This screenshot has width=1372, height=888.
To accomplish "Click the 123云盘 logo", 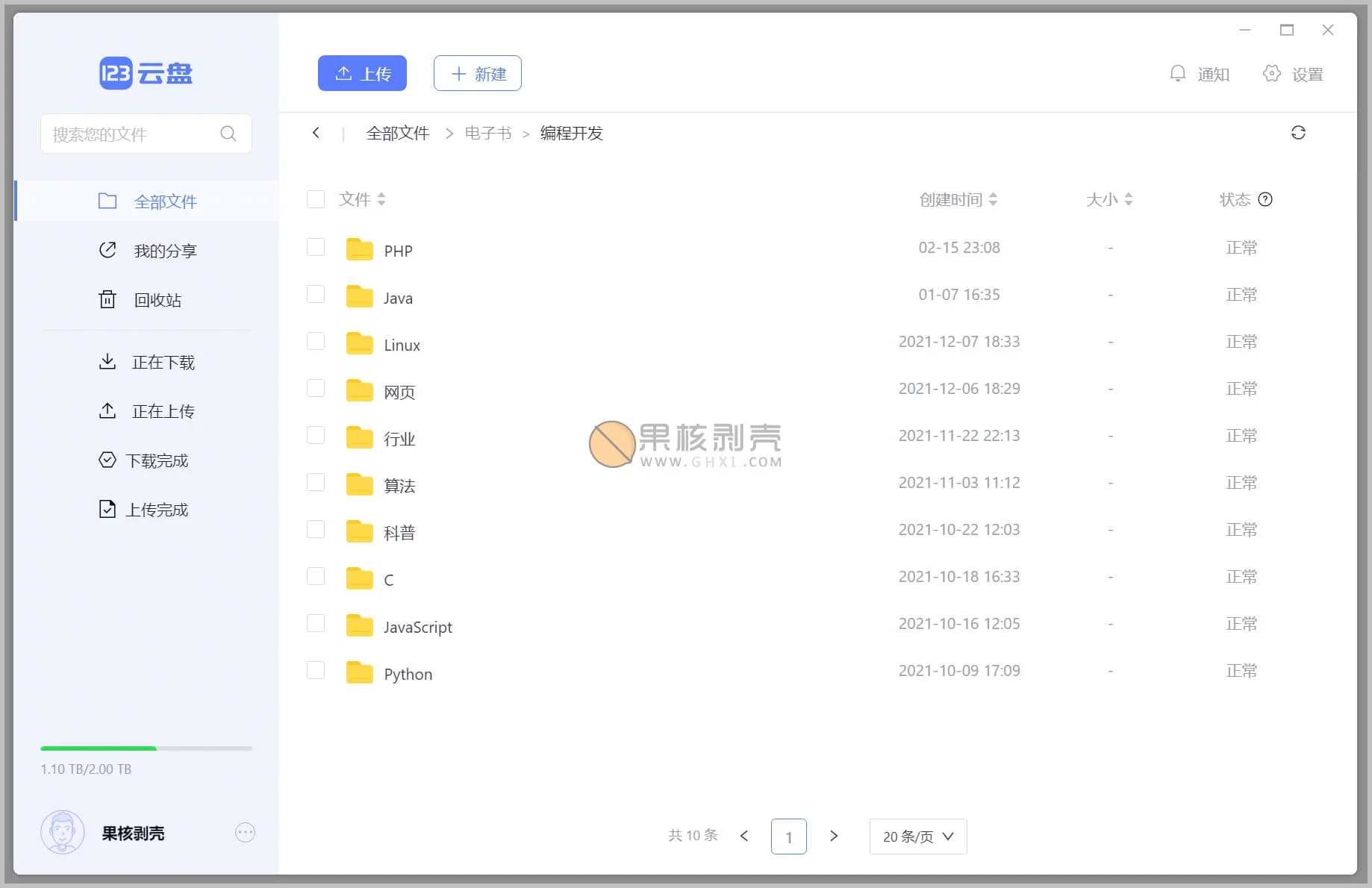I will [146, 73].
